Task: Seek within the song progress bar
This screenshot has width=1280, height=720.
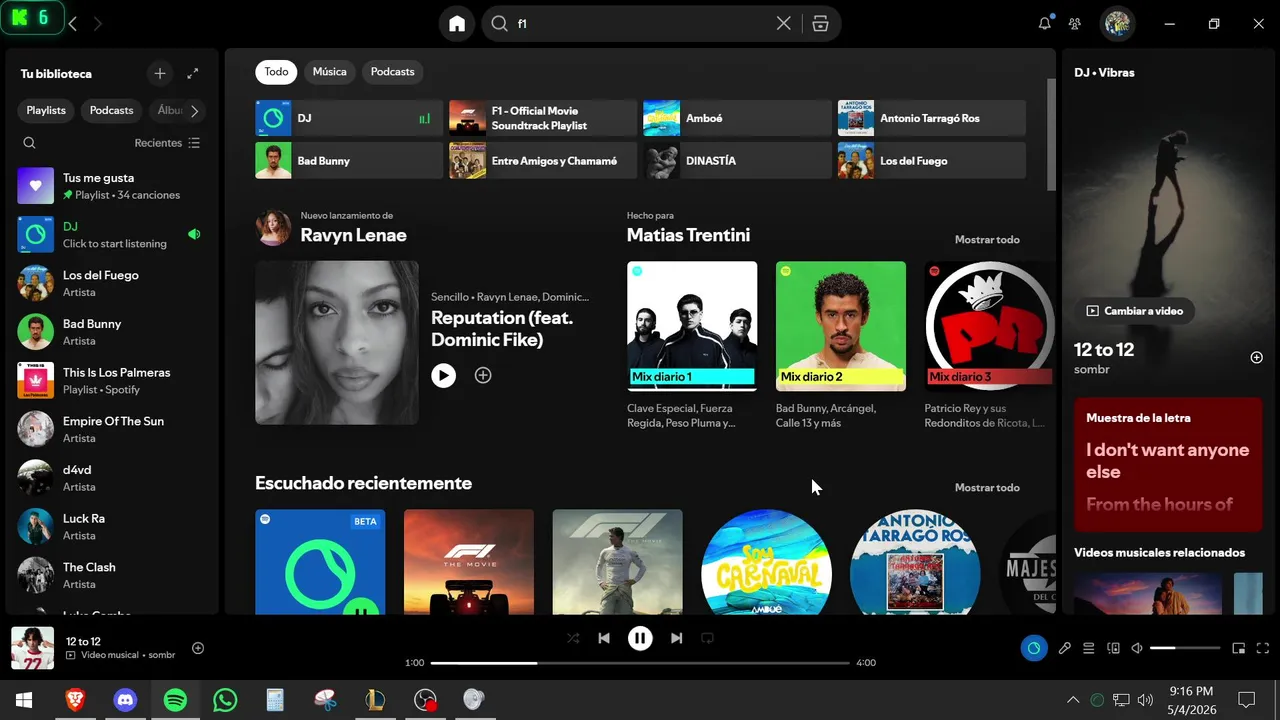Action: point(640,663)
